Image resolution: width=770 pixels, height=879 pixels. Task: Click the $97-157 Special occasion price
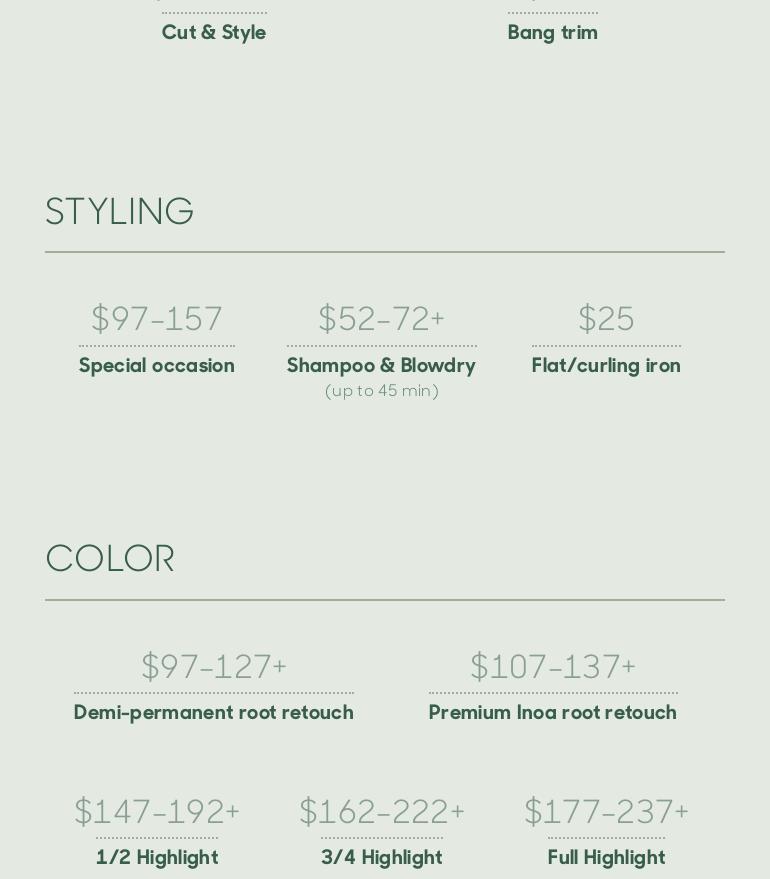tap(156, 318)
